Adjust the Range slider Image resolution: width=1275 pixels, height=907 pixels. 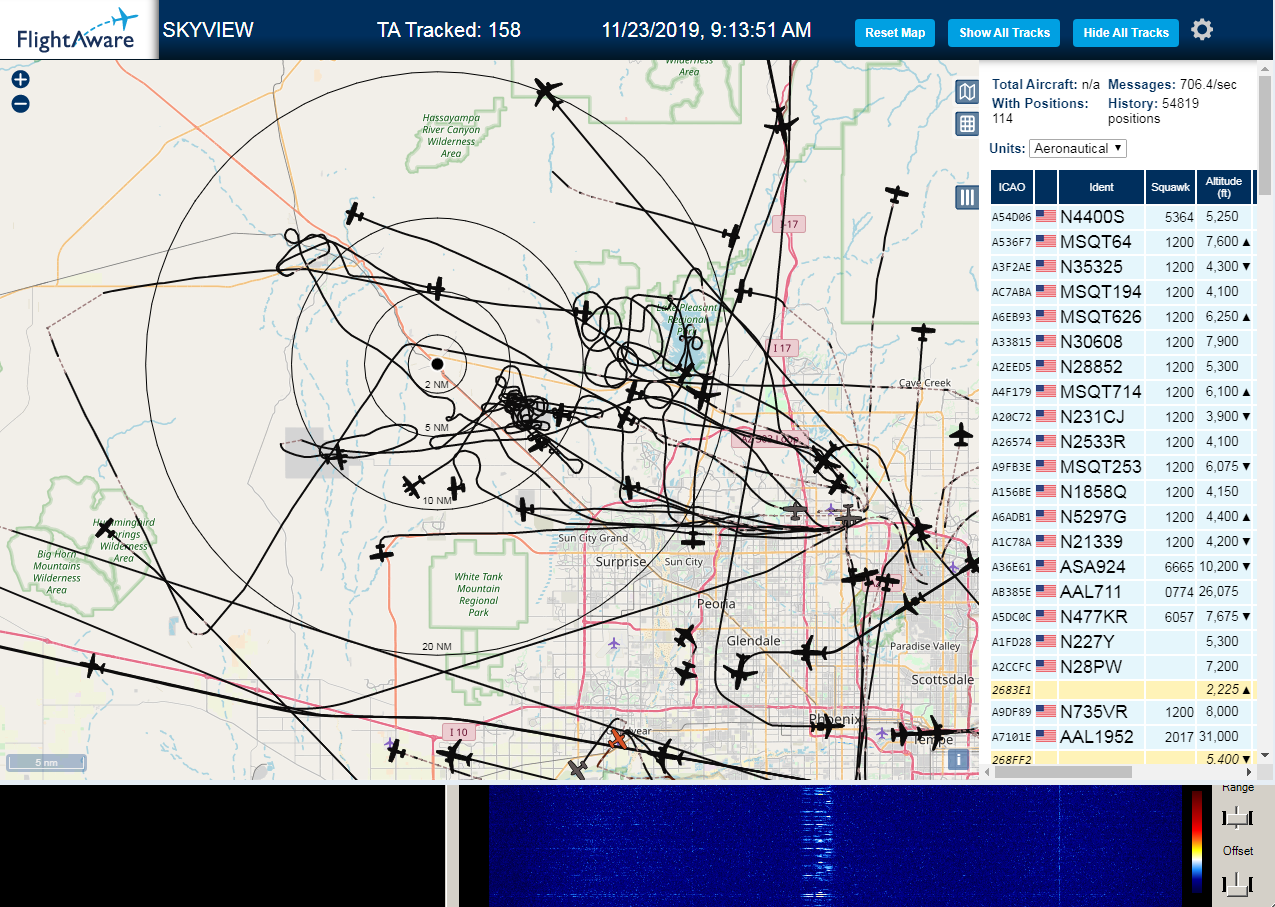1237,817
